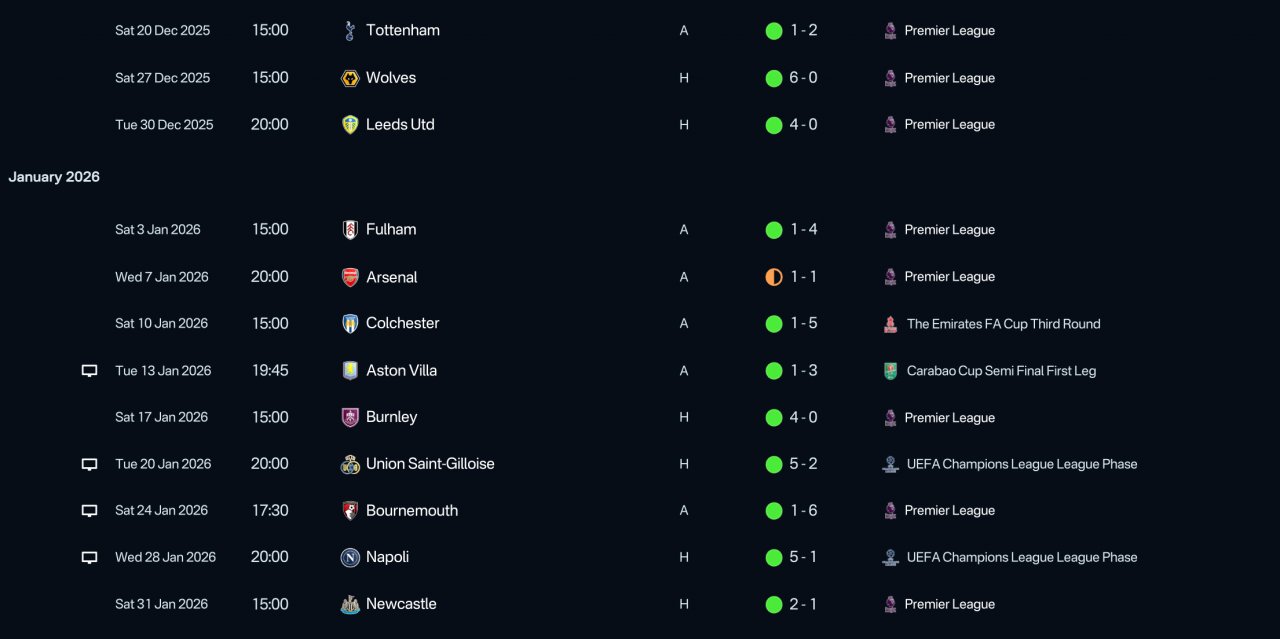This screenshot has width=1280, height=639.
Task: Click the Arsenal club crest icon
Action: [349, 277]
